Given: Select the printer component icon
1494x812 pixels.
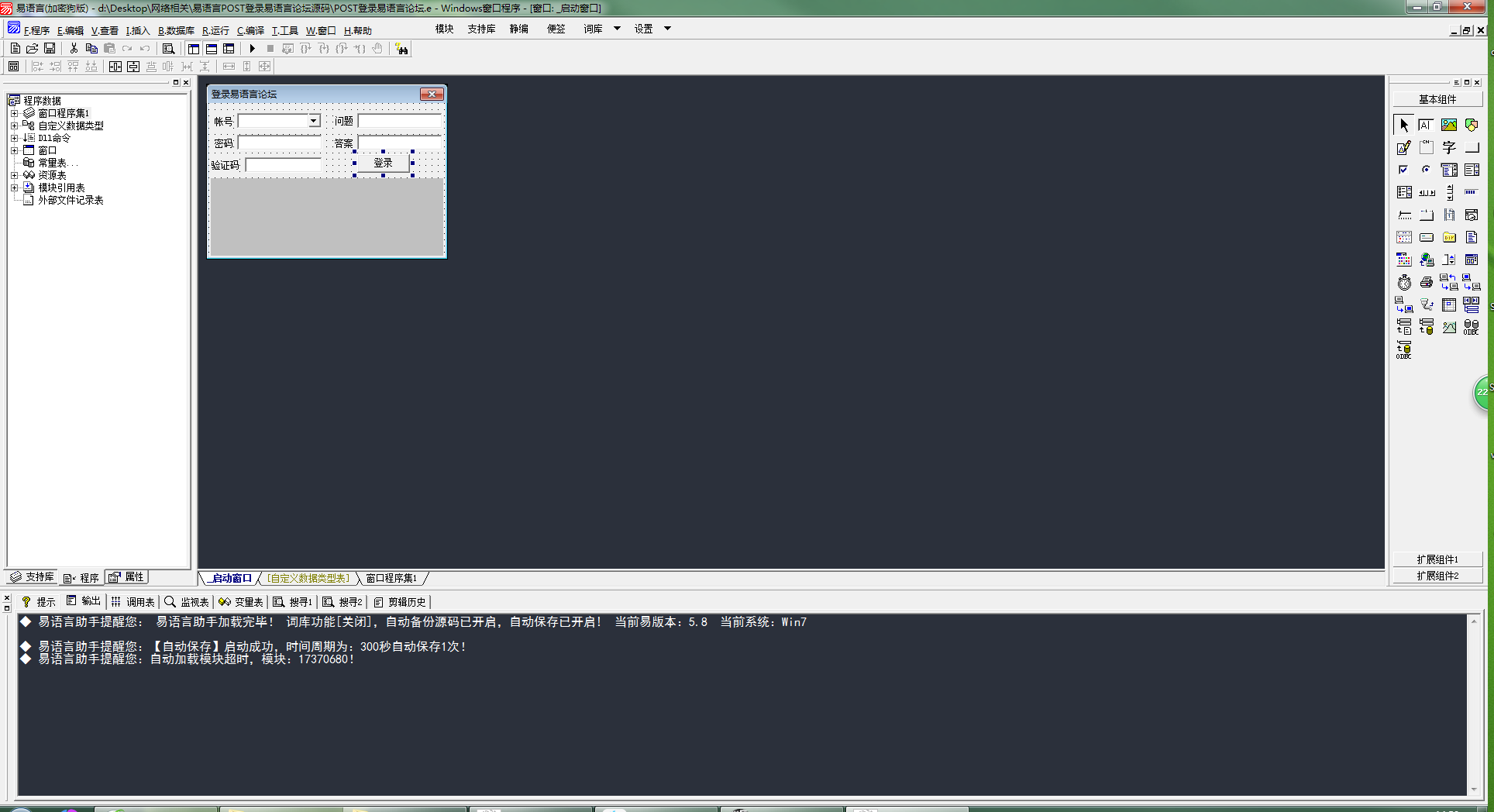Looking at the screenshot, I should coord(1426,283).
